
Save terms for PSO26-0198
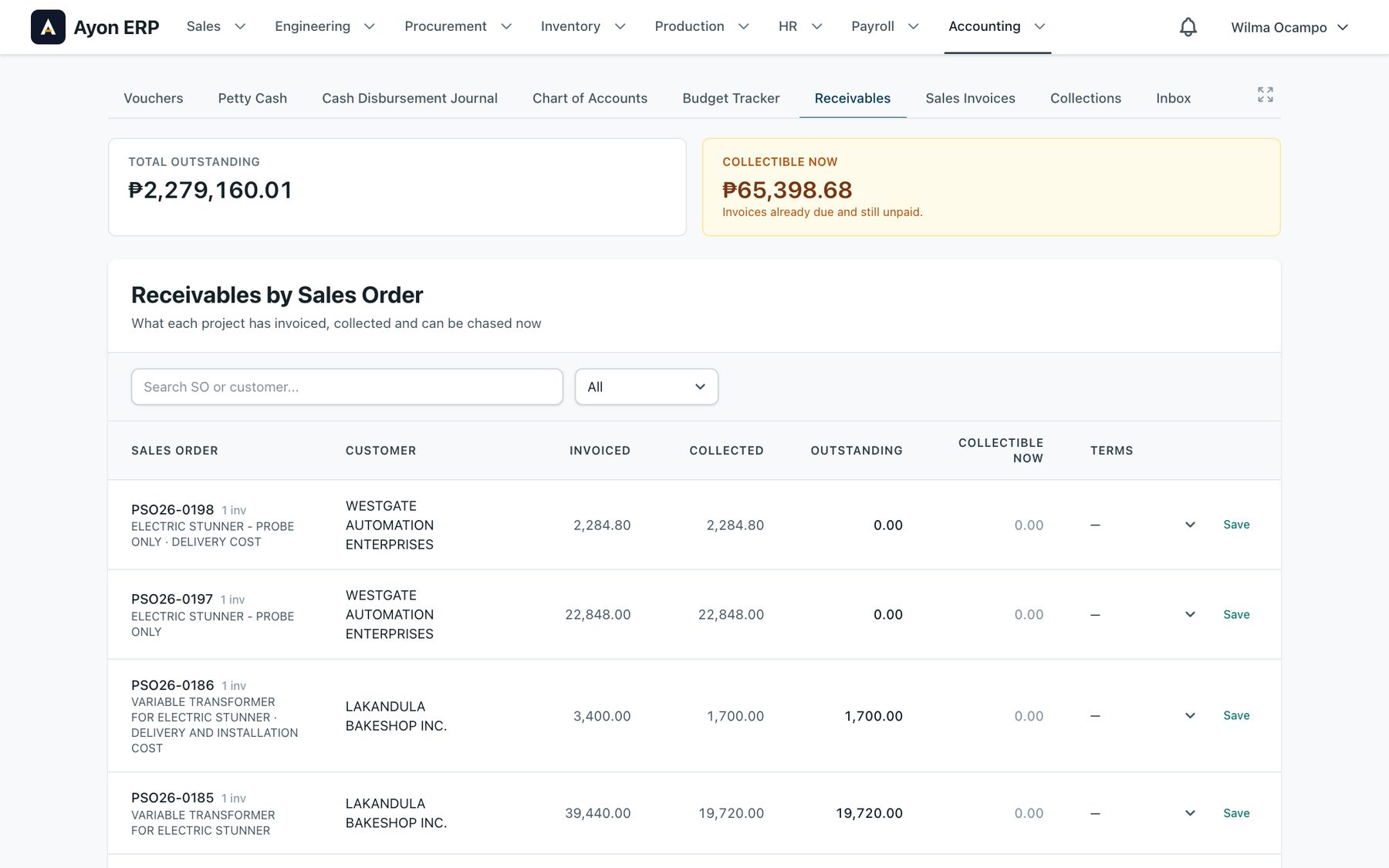point(1236,525)
